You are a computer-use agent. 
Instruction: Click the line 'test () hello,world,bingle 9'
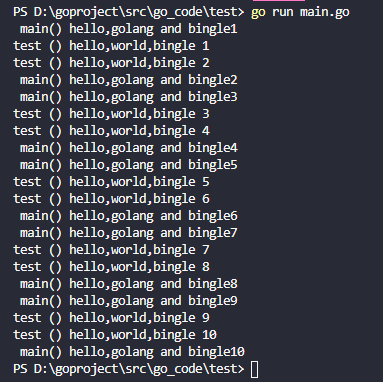(111, 318)
